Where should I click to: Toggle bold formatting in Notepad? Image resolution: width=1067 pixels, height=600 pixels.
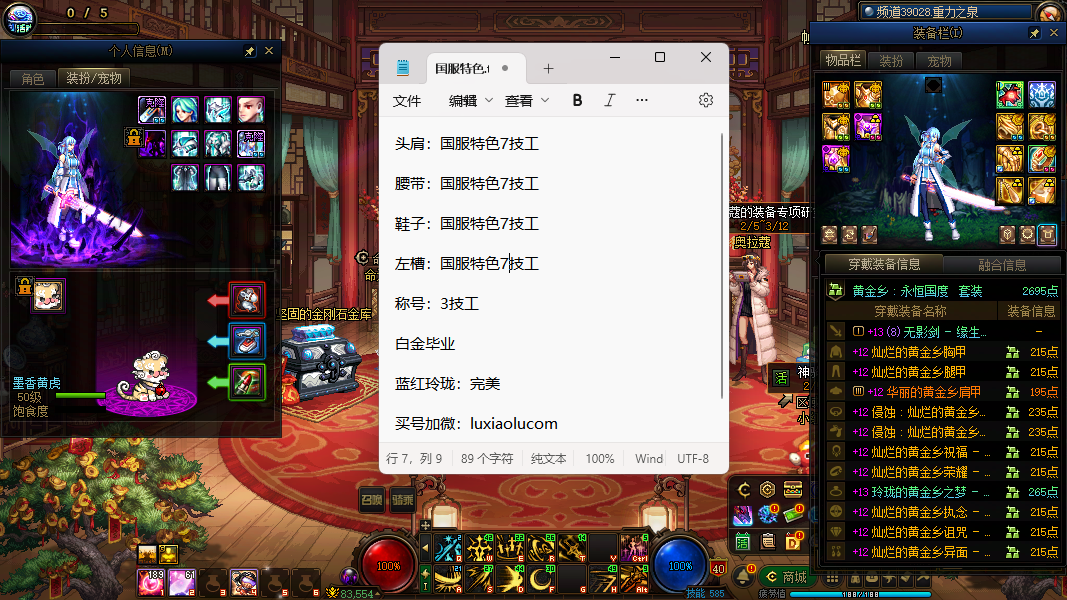click(577, 100)
